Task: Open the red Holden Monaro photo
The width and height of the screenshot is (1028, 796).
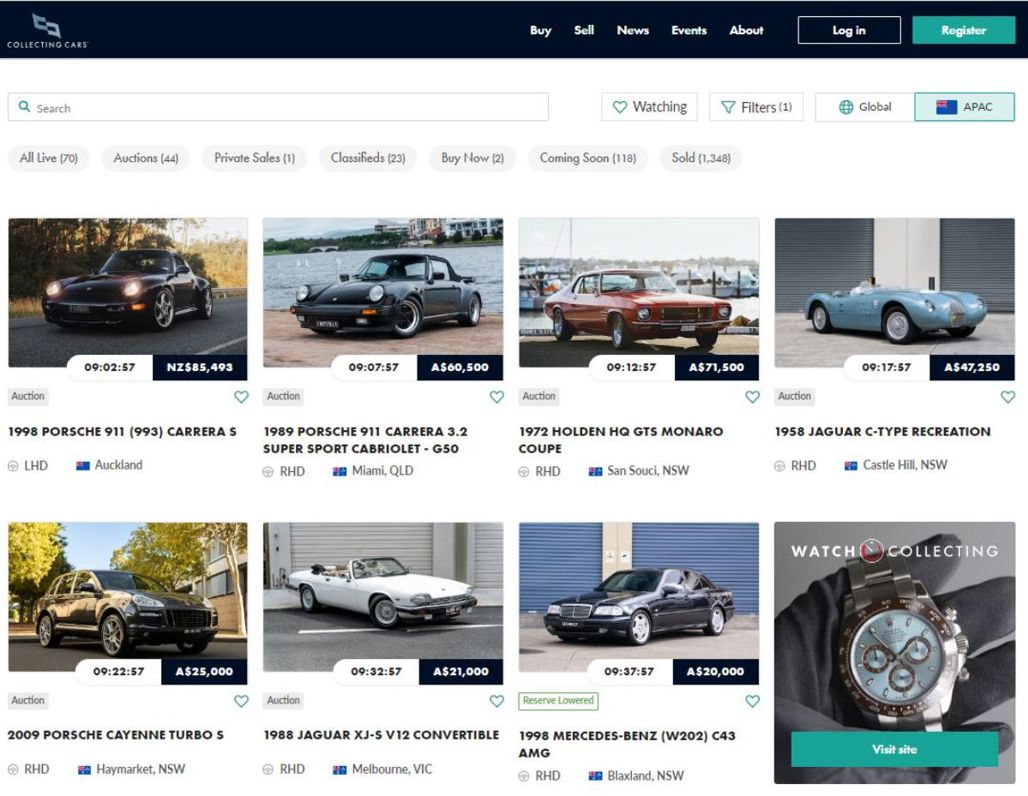Action: click(x=639, y=292)
